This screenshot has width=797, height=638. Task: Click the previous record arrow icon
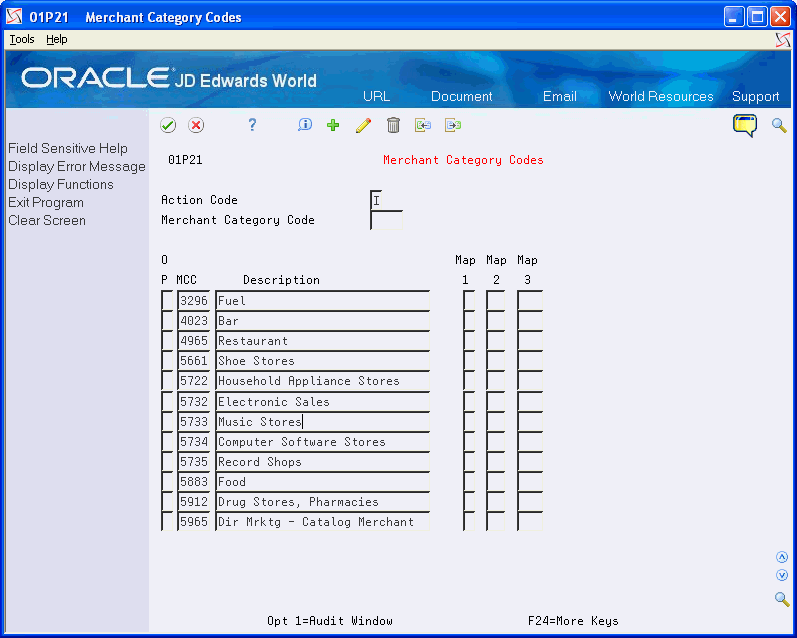click(423, 125)
